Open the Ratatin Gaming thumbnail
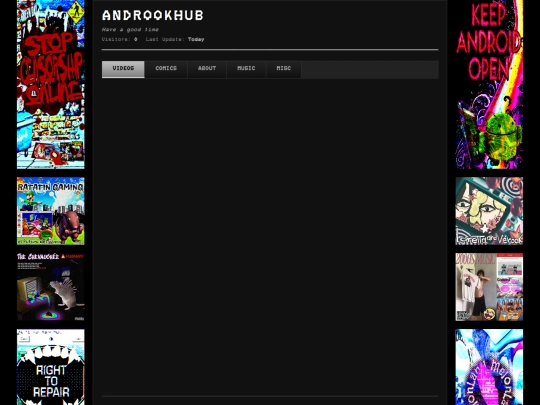The image size is (540, 405). click(x=51, y=211)
